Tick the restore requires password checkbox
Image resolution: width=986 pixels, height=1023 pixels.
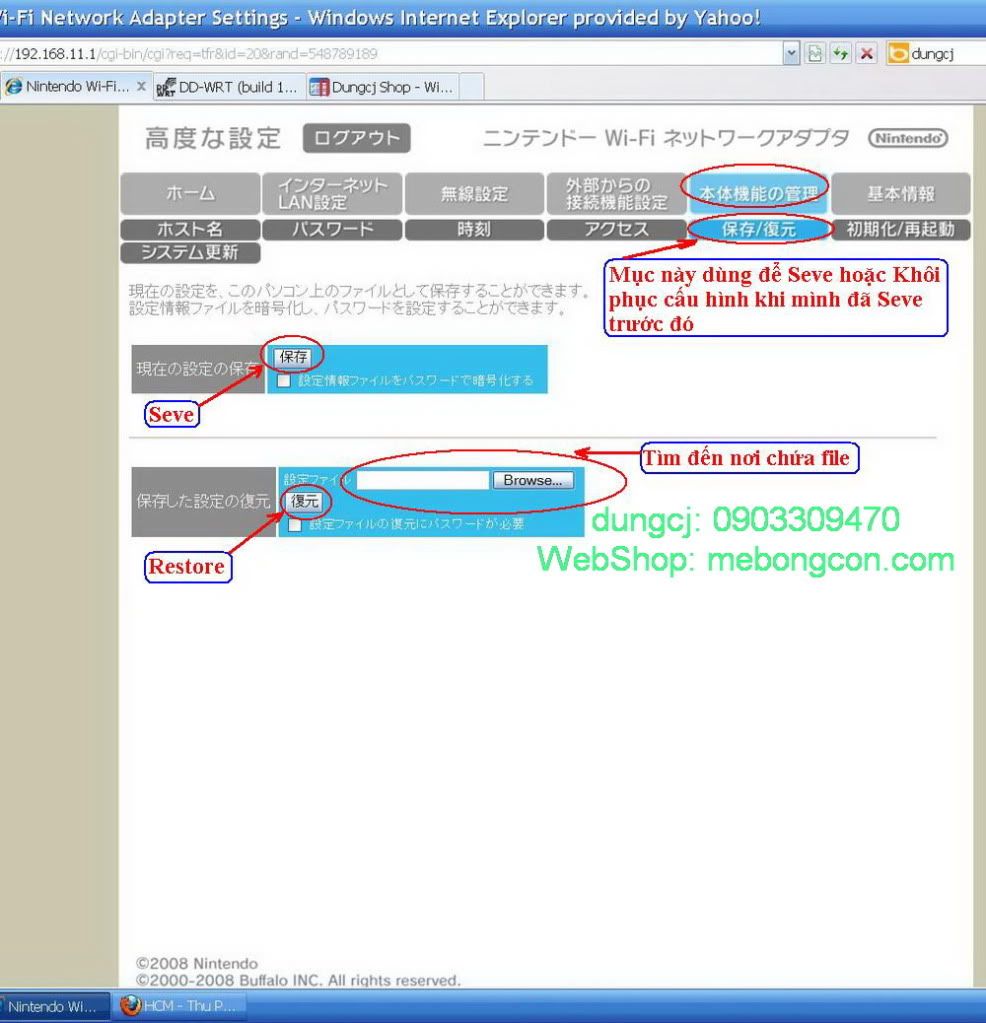295,524
